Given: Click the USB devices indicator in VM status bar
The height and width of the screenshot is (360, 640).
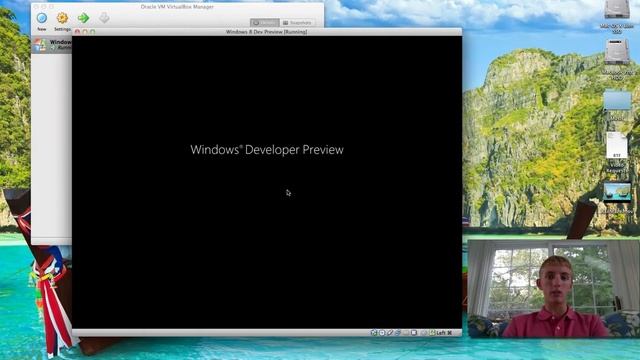Looking at the screenshot, I should click(x=390, y=333).
